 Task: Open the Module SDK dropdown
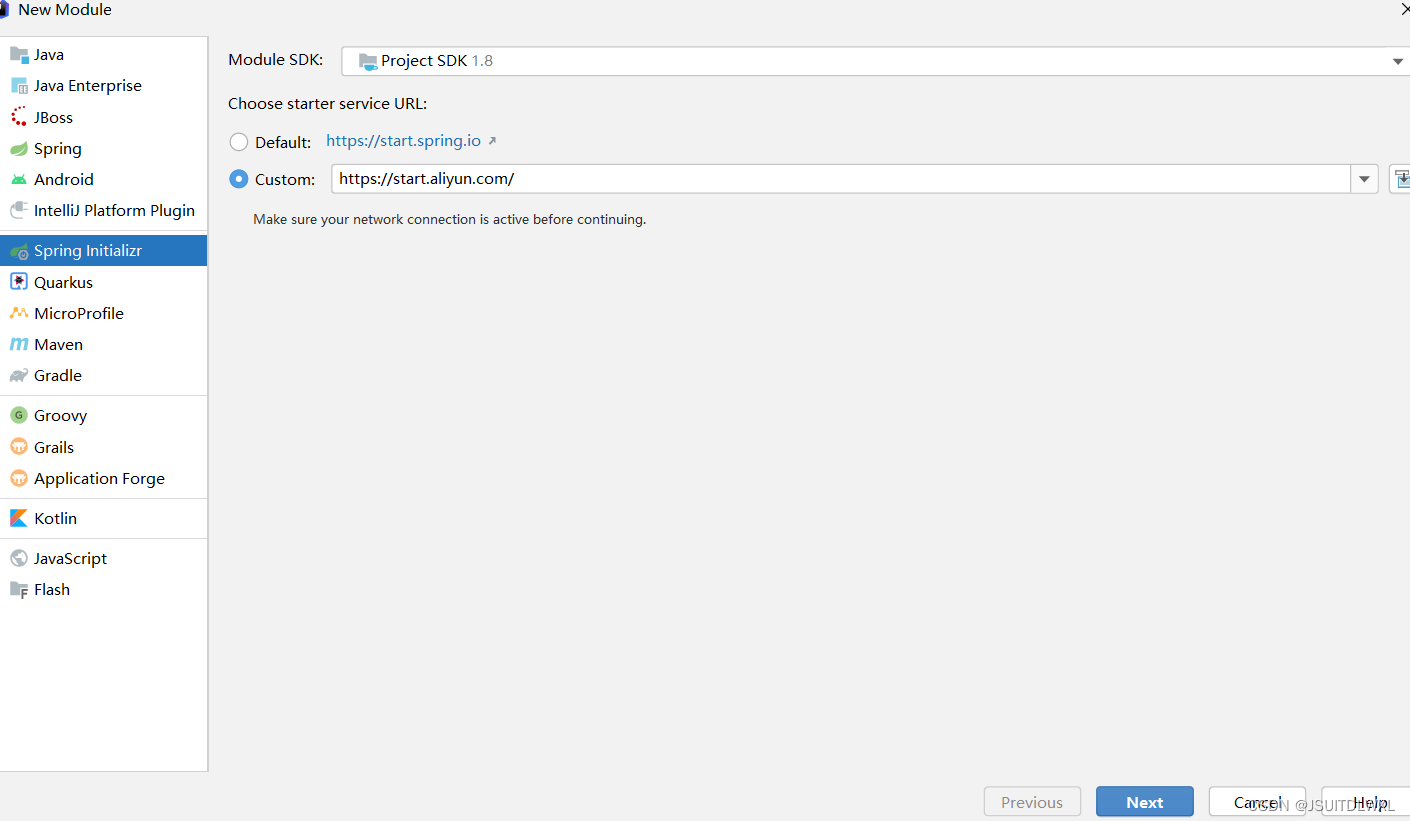click(x=1397, y=60)
